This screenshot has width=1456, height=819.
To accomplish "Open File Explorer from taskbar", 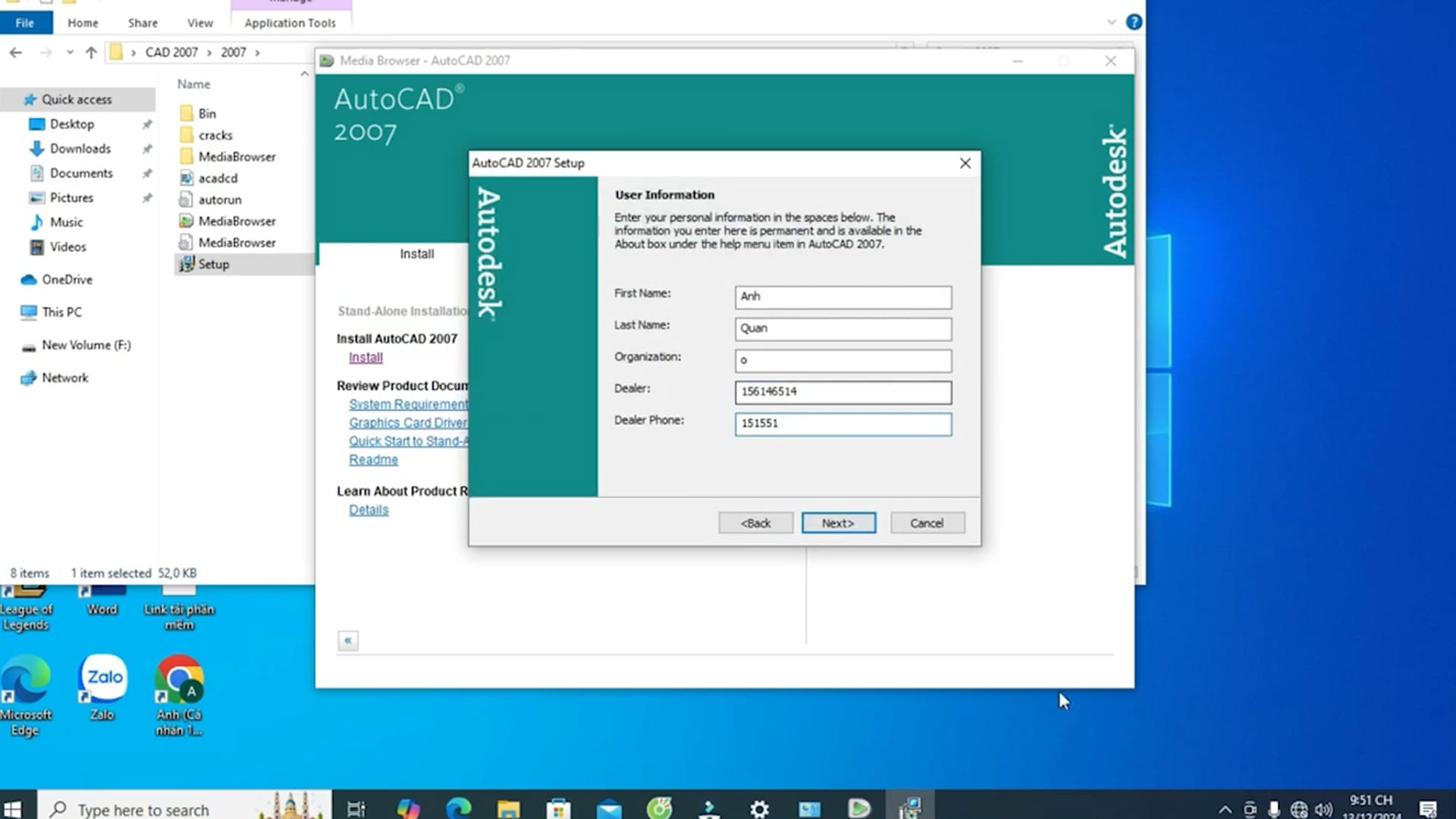I will point(508,808).
